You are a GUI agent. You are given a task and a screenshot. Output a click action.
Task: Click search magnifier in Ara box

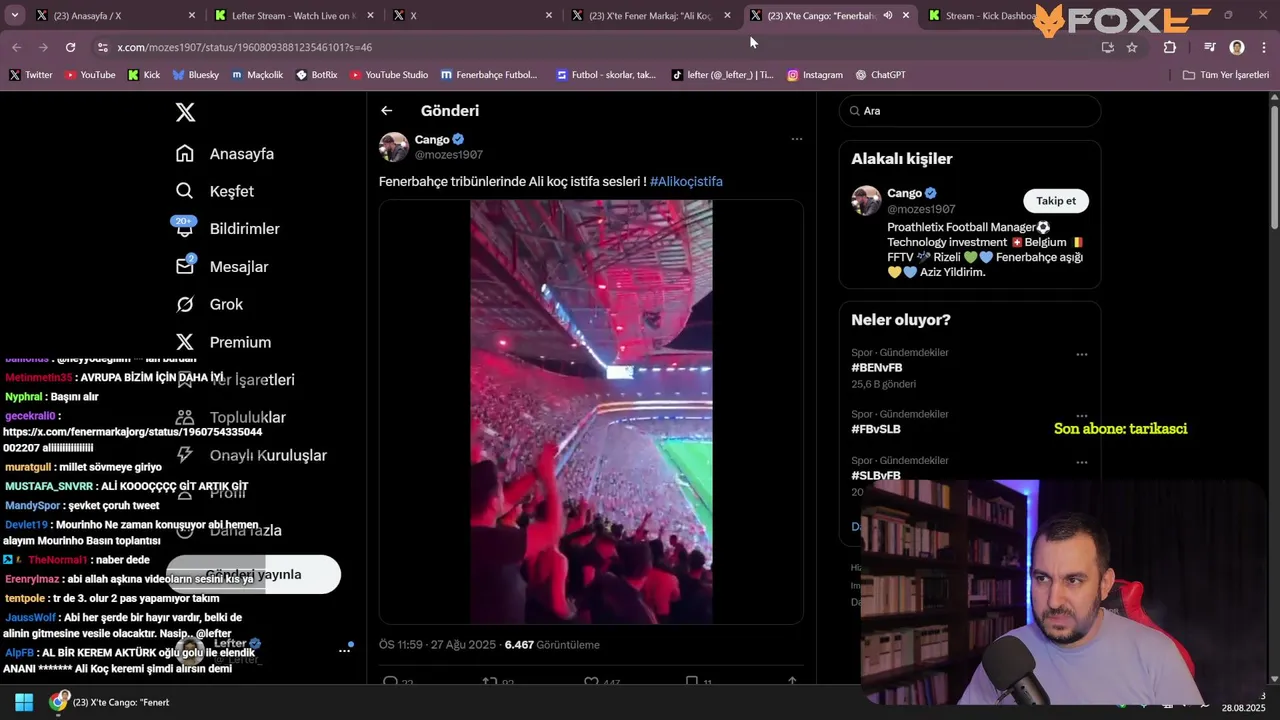855,111
